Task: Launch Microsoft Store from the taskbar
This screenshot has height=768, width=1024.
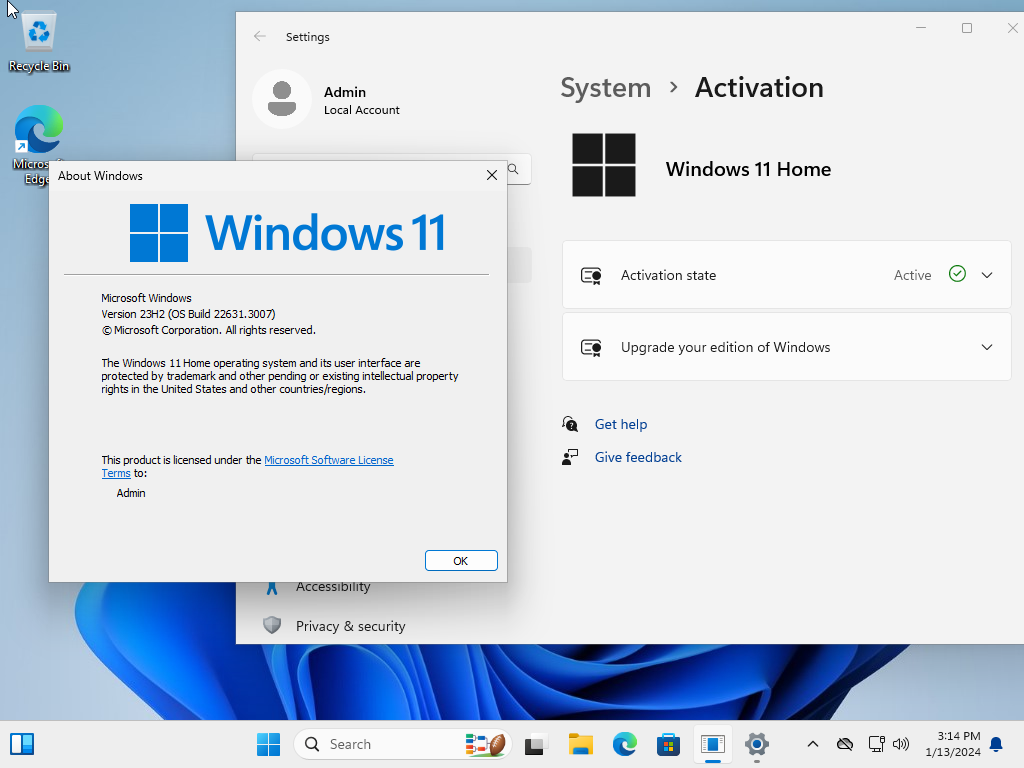Action: click(x=668, y=744)
